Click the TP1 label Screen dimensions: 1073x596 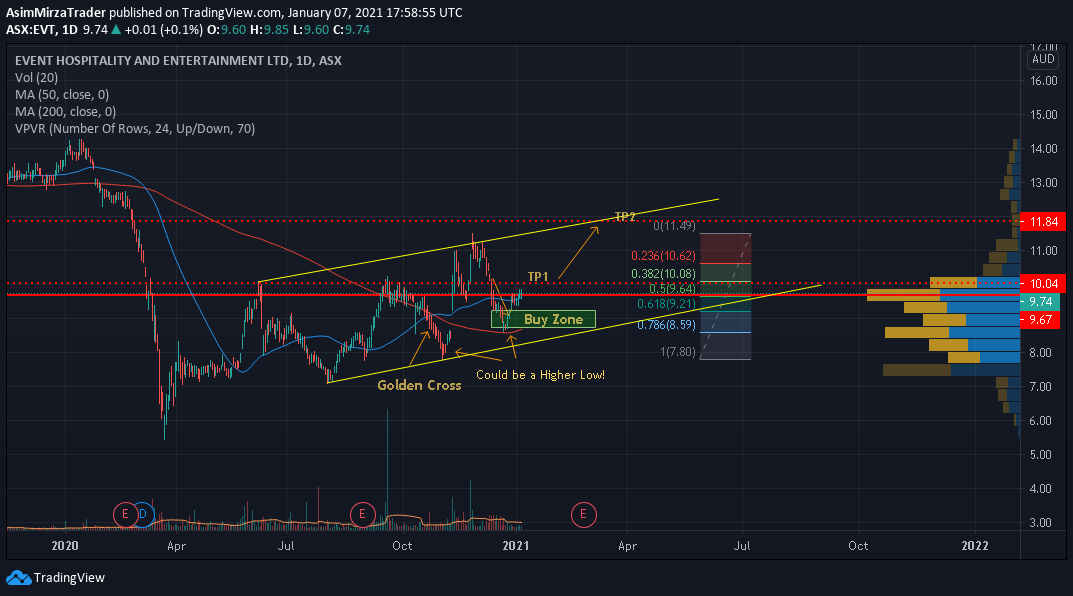538,276
